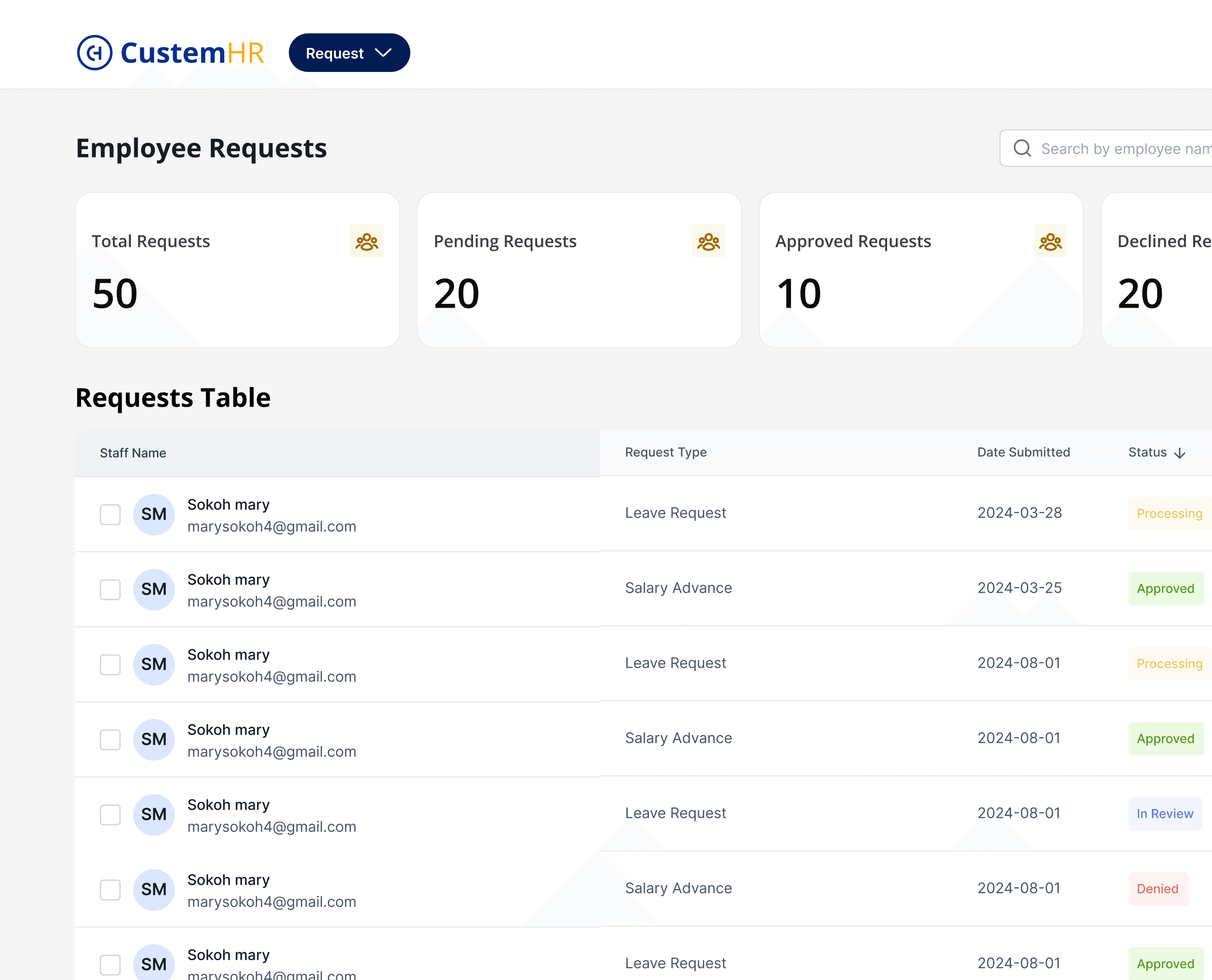Click the CustemHR logo icon
1212x980 pixels.
[x=95, y=53]
